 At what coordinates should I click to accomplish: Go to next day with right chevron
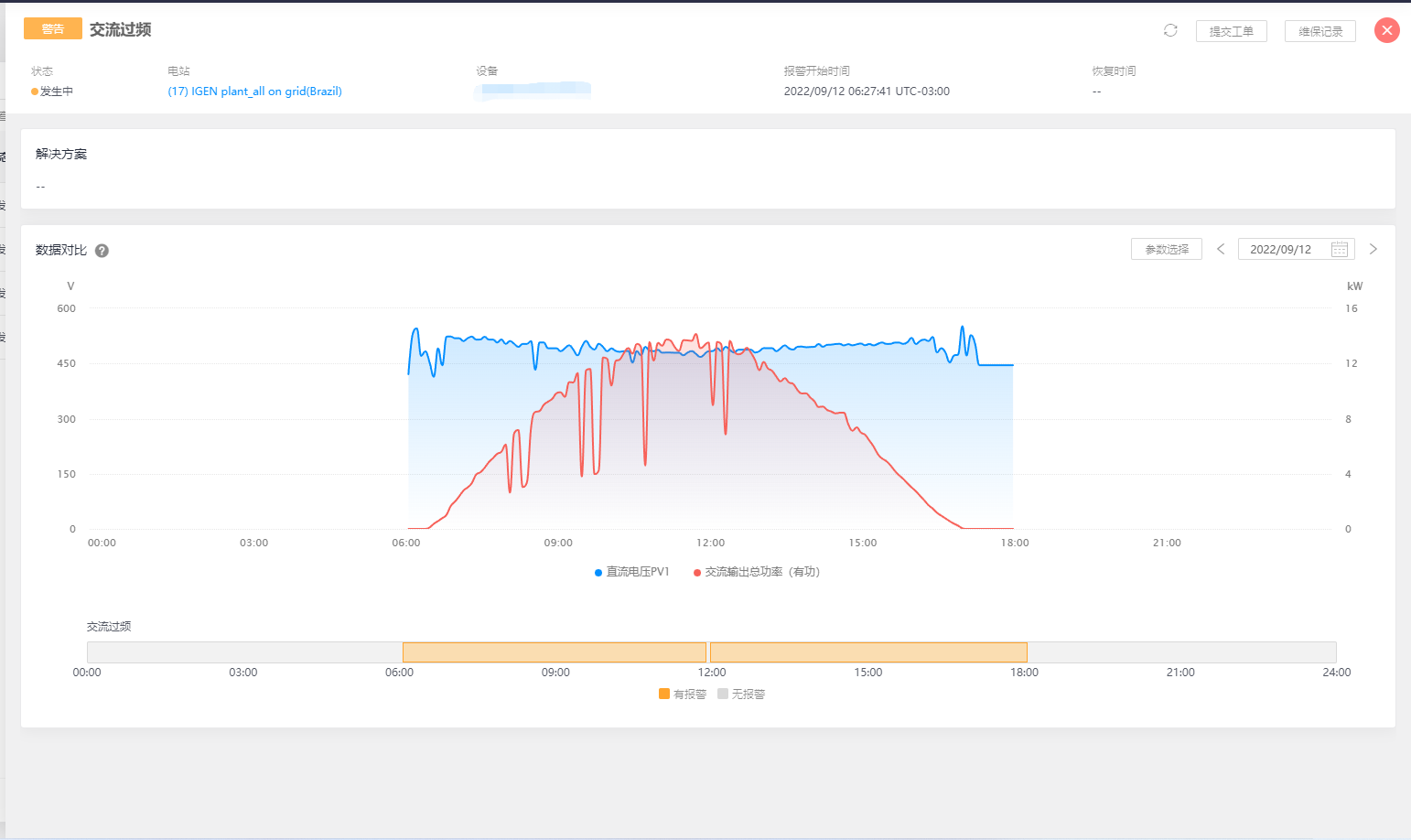(1373, 249)
